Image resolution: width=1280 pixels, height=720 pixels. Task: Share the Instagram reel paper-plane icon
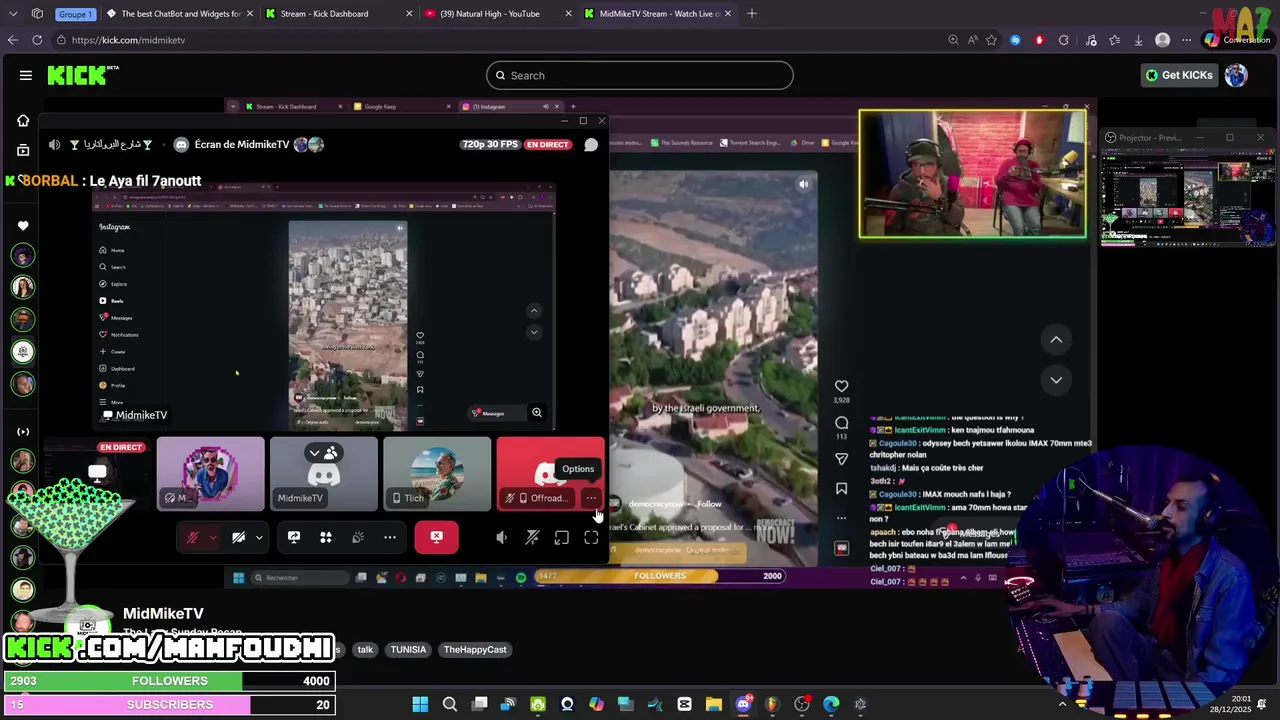tap(841, 459)
